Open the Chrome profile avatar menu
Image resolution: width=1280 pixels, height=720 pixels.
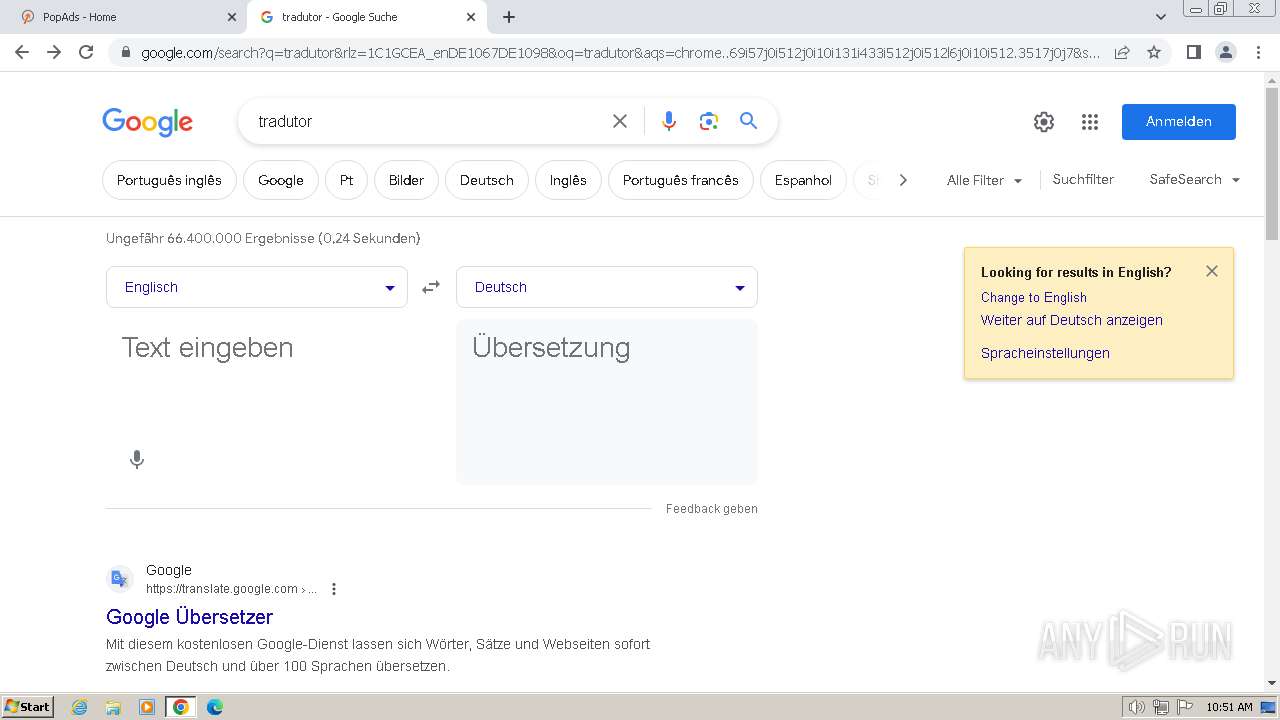1225,52
